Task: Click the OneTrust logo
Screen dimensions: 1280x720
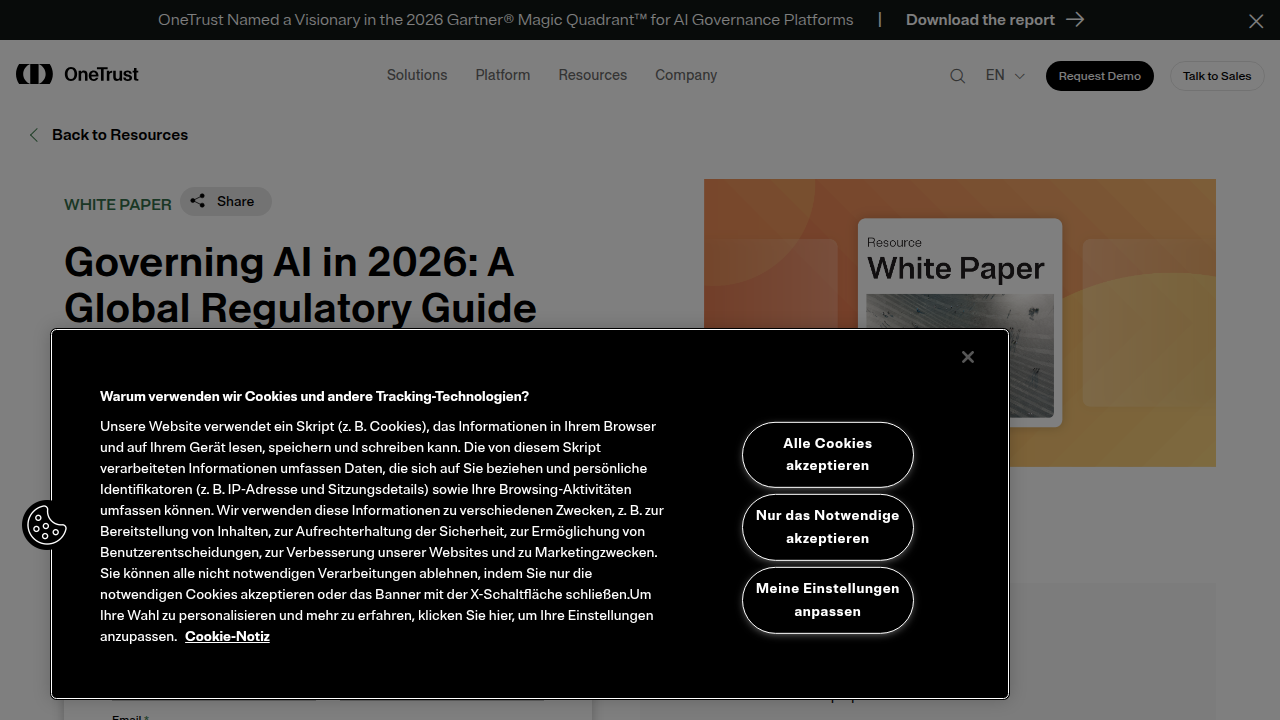Action: [x=77, y=74]
